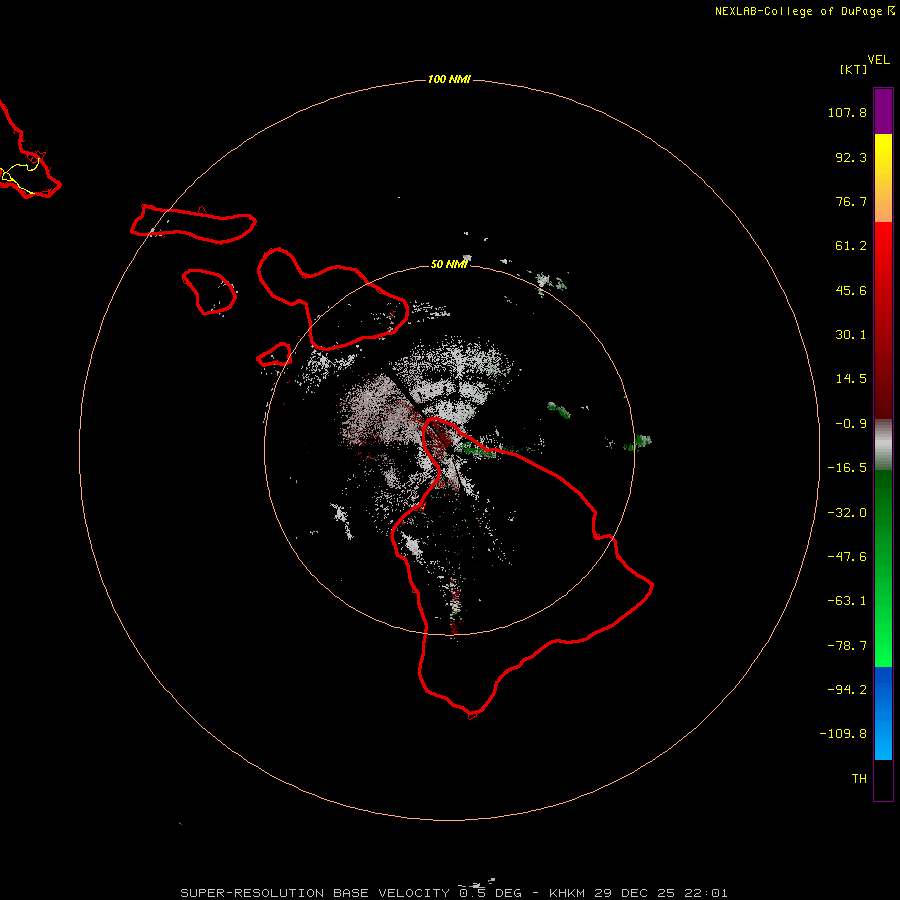The height and width of the screenshot is (900, 900).
Task: Click the -0.9 scale value
Action: (x=851, y=424)
